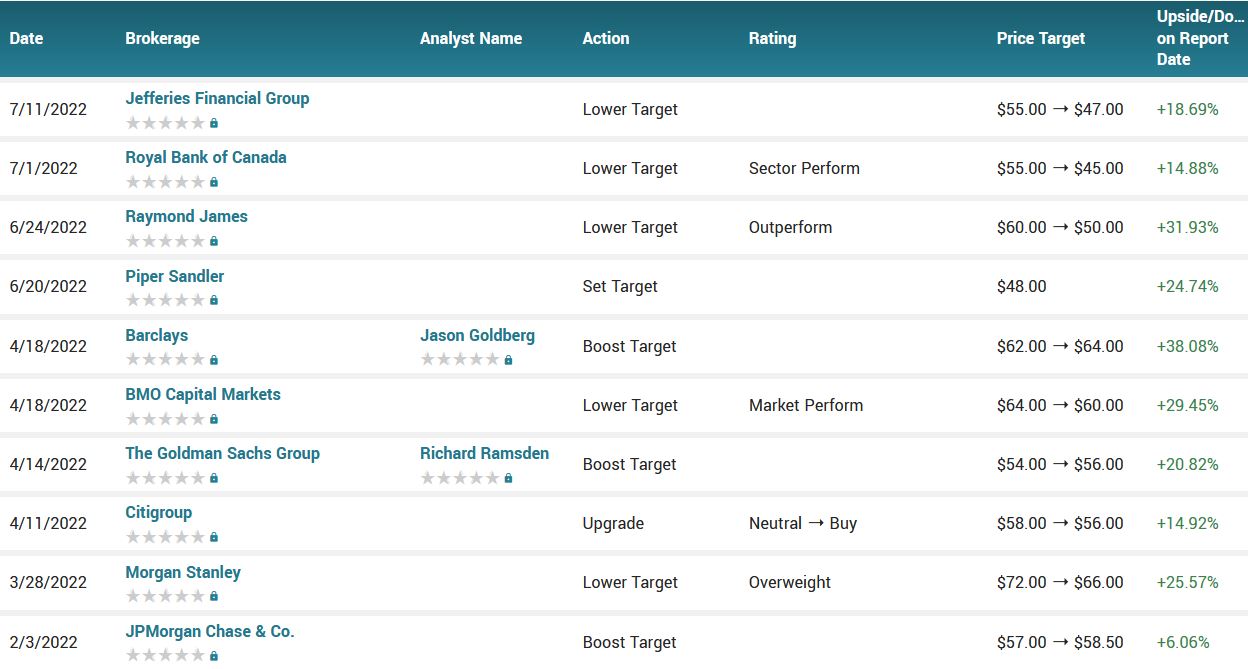Sort by Upside/Downside on Report Date header
The width and height of the screenshot is (1248, 669).
point(1200,38)
